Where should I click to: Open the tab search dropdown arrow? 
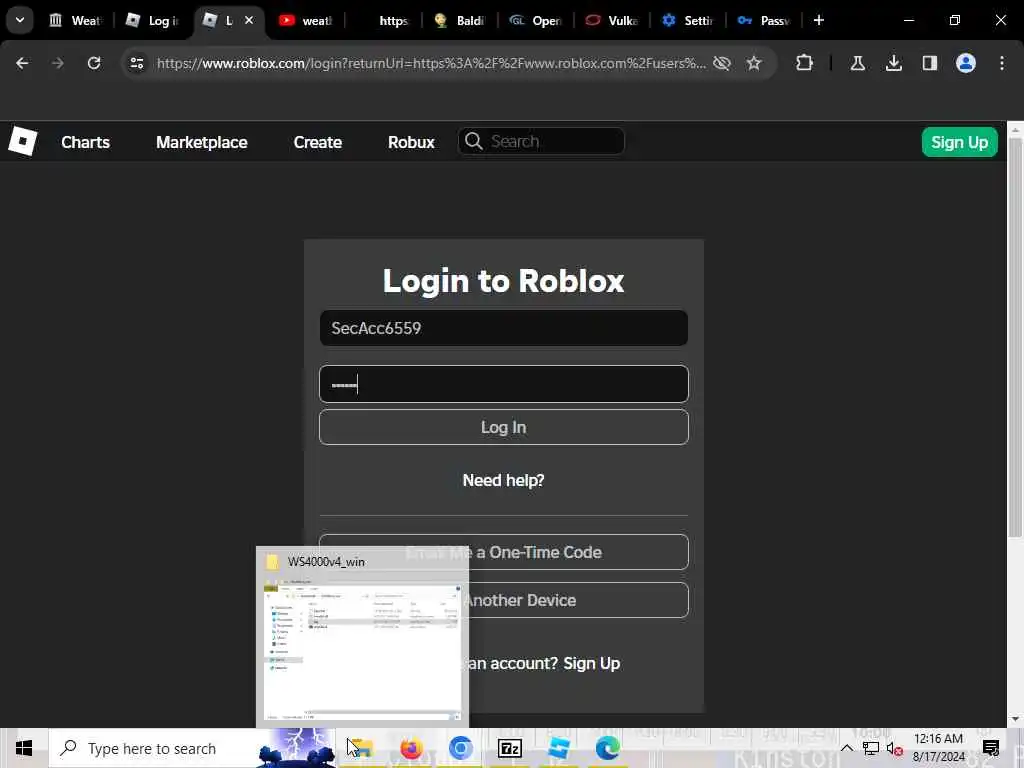(x=20, y=20)
